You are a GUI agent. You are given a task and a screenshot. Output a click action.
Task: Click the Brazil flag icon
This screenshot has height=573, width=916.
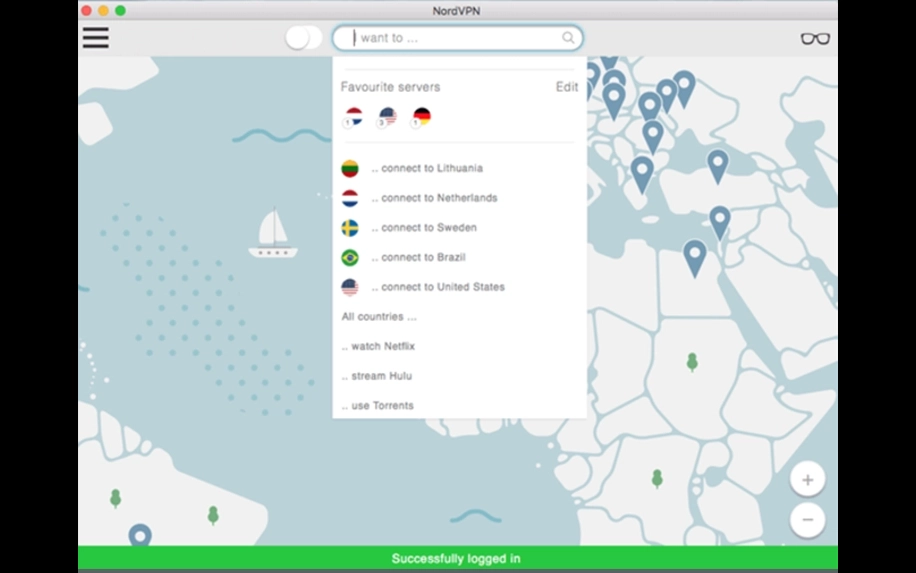click(x=350, y=258)
